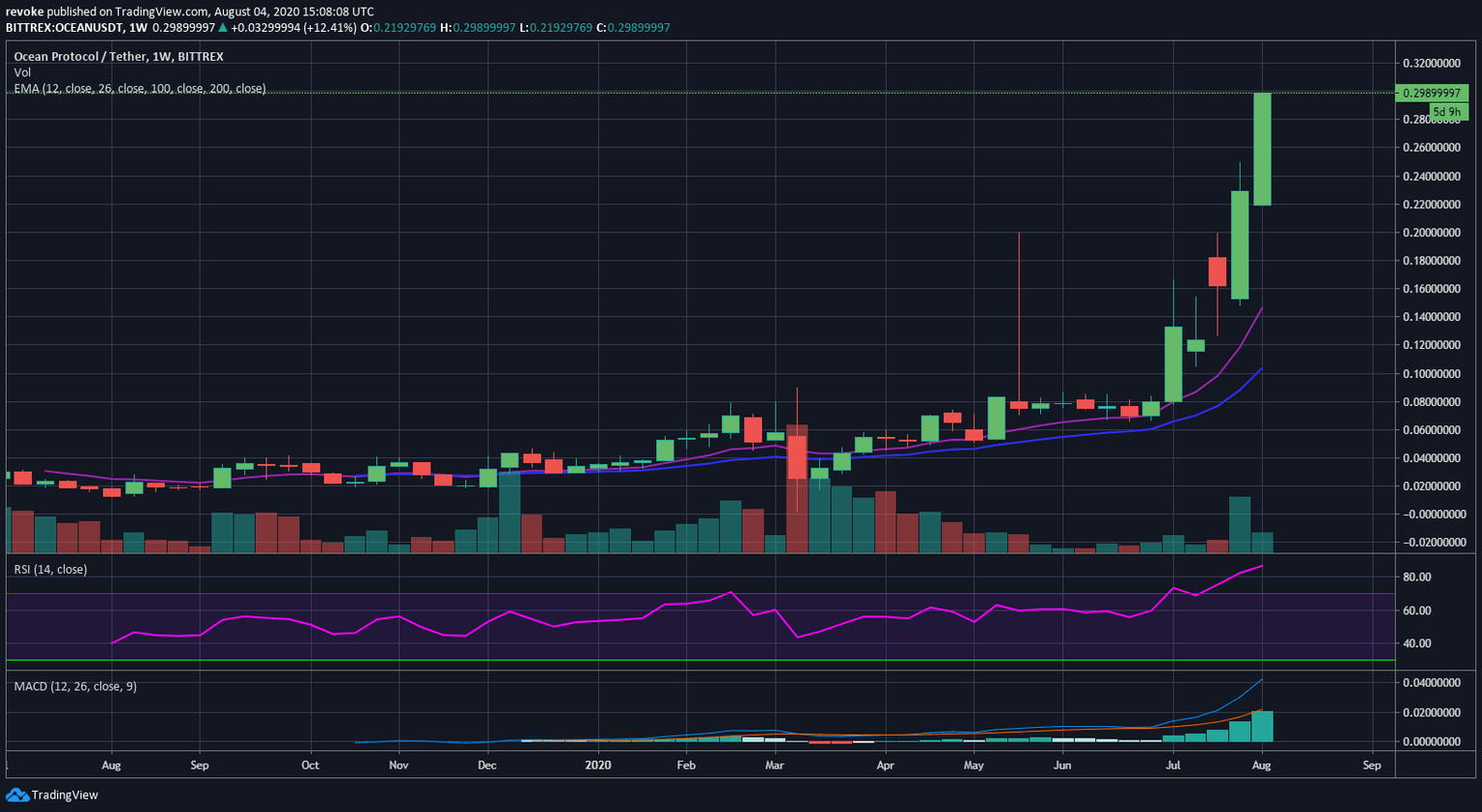The height and width of the screenshot is (812, 1482).
Task: Open the BITTREX:OCEANUSDT symbol title
Action: click(x=68, y=28)
